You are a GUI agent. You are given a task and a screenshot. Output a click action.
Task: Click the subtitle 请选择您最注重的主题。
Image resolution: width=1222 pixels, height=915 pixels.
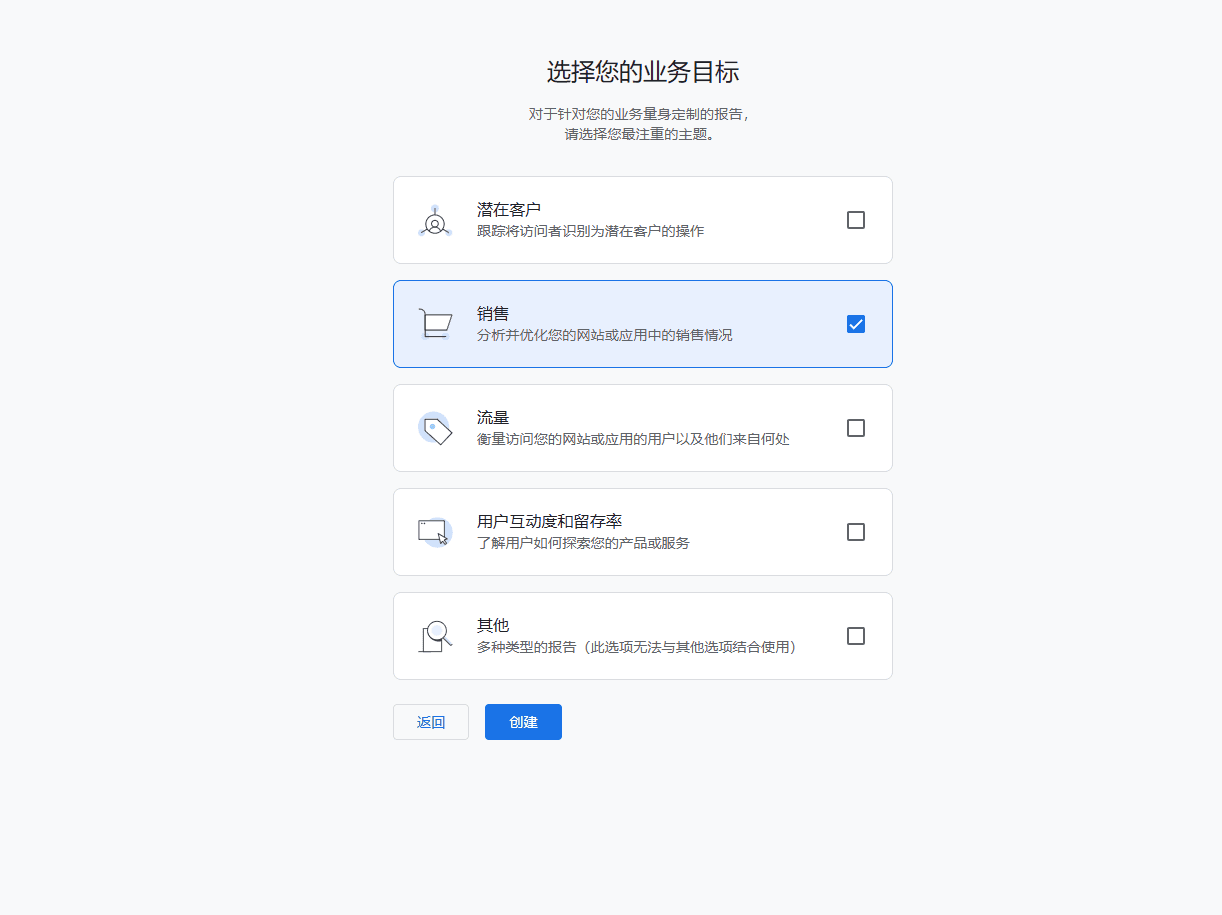[642, 134]
